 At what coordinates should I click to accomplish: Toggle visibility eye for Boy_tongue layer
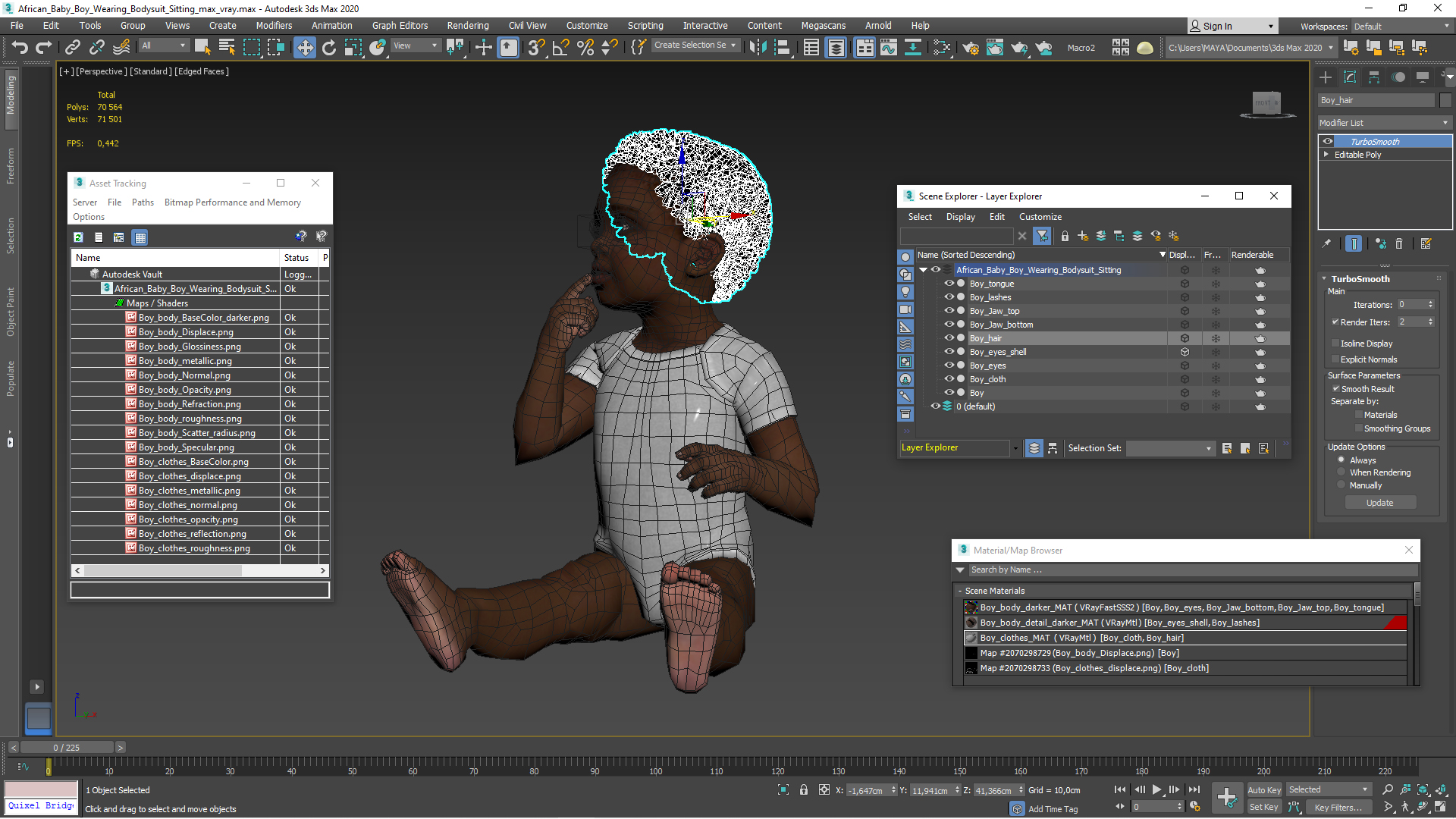tap(948, 284)
